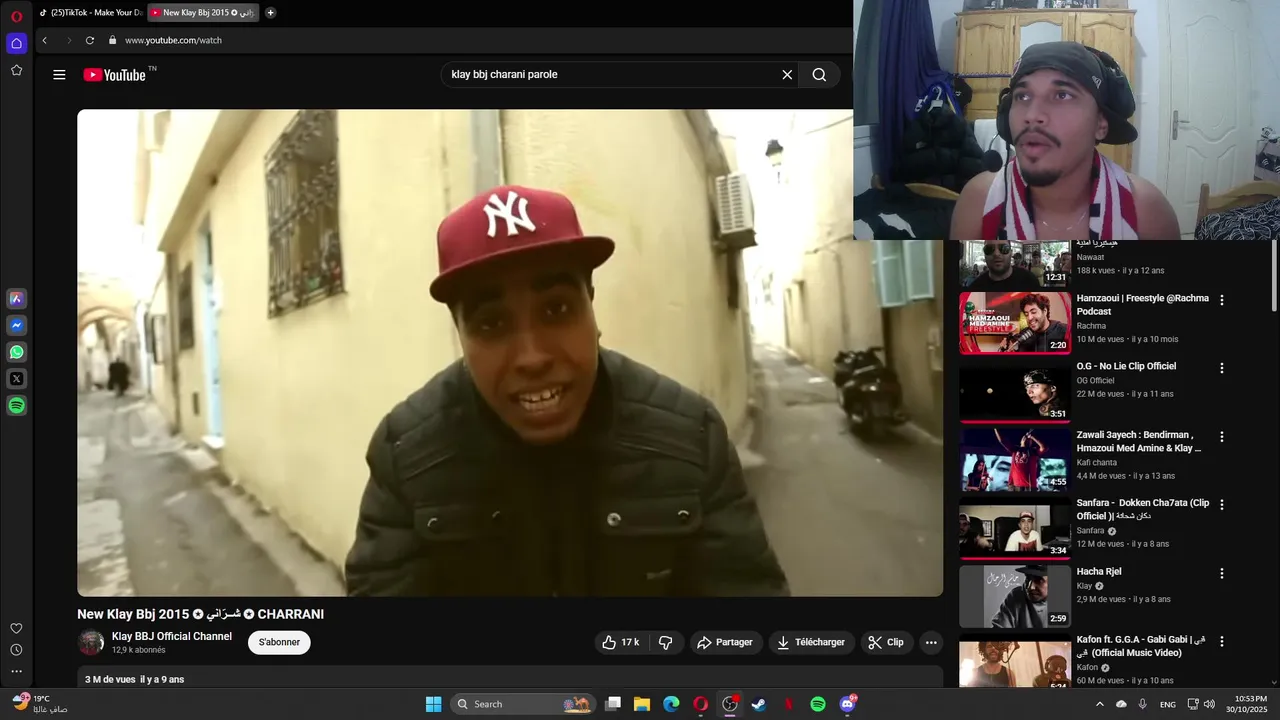Open Windows Start menu
This screenshot has height=720, width=1280.
(433, 704)
